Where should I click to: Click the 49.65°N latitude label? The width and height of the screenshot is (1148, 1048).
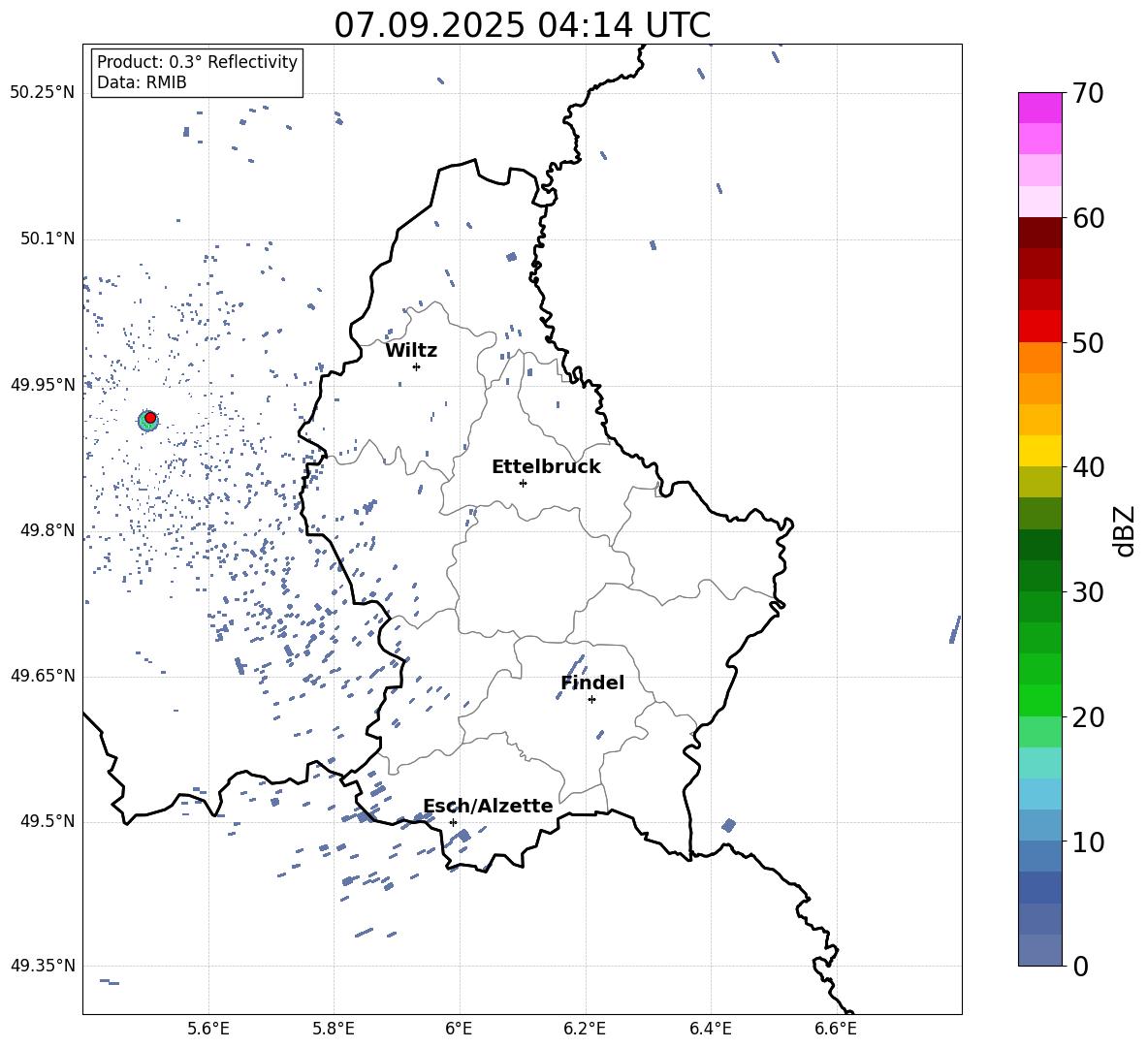[x=43, y=676]
